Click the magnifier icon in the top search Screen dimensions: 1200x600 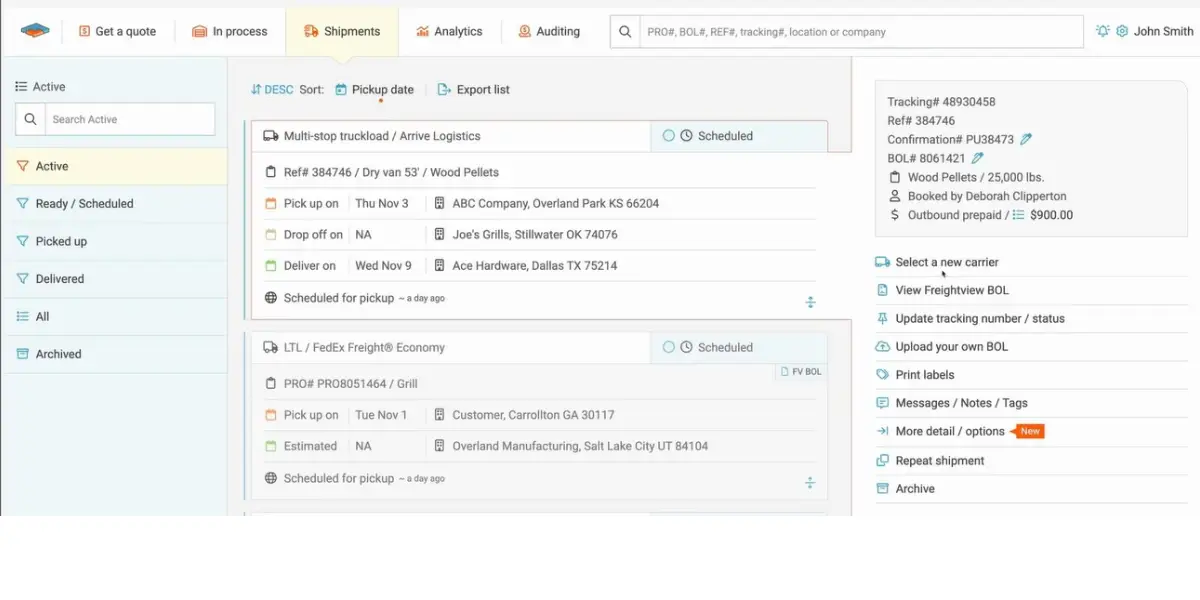point(625,32)
